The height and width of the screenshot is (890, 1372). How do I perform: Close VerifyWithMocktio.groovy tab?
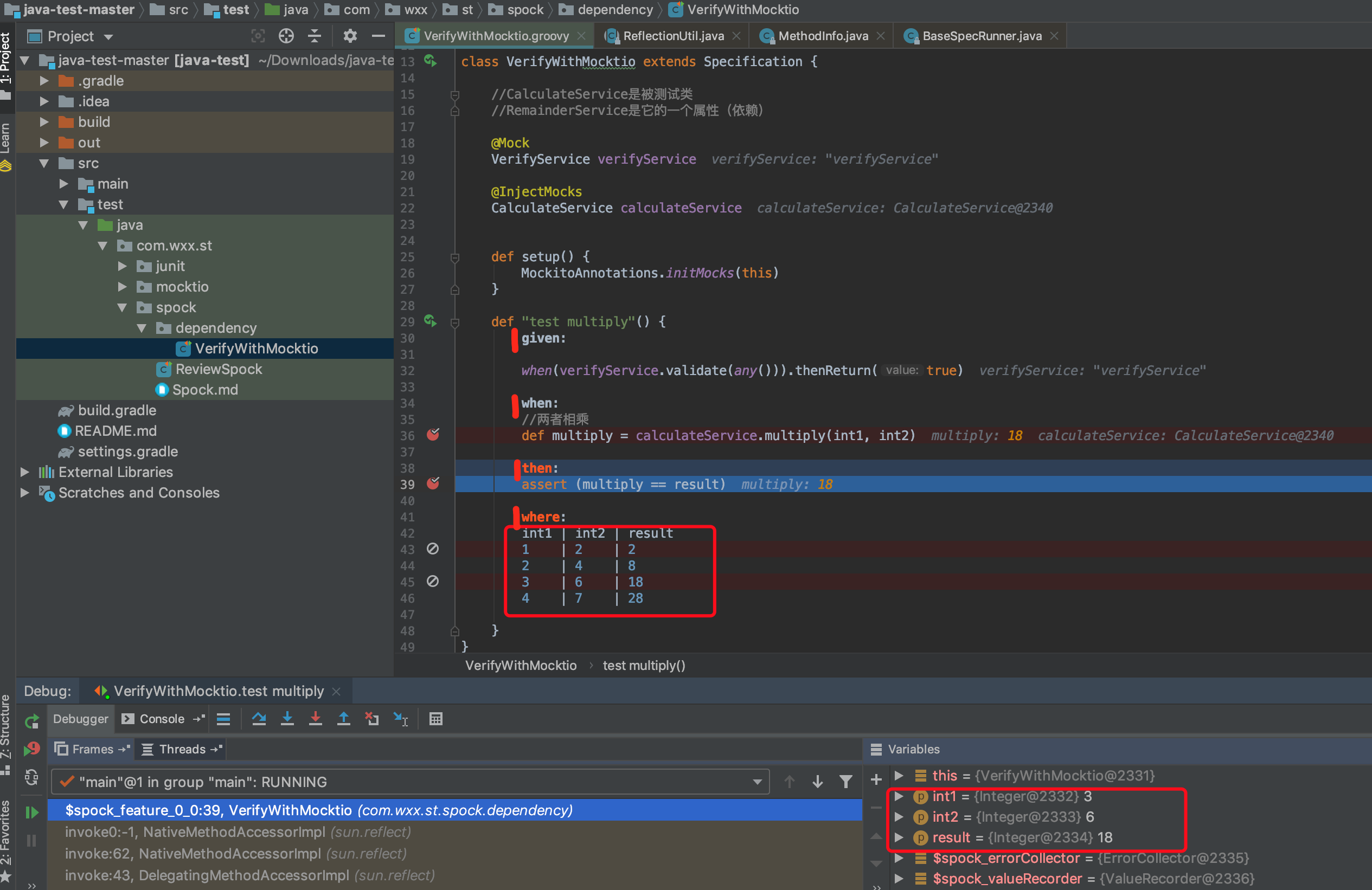582,36
